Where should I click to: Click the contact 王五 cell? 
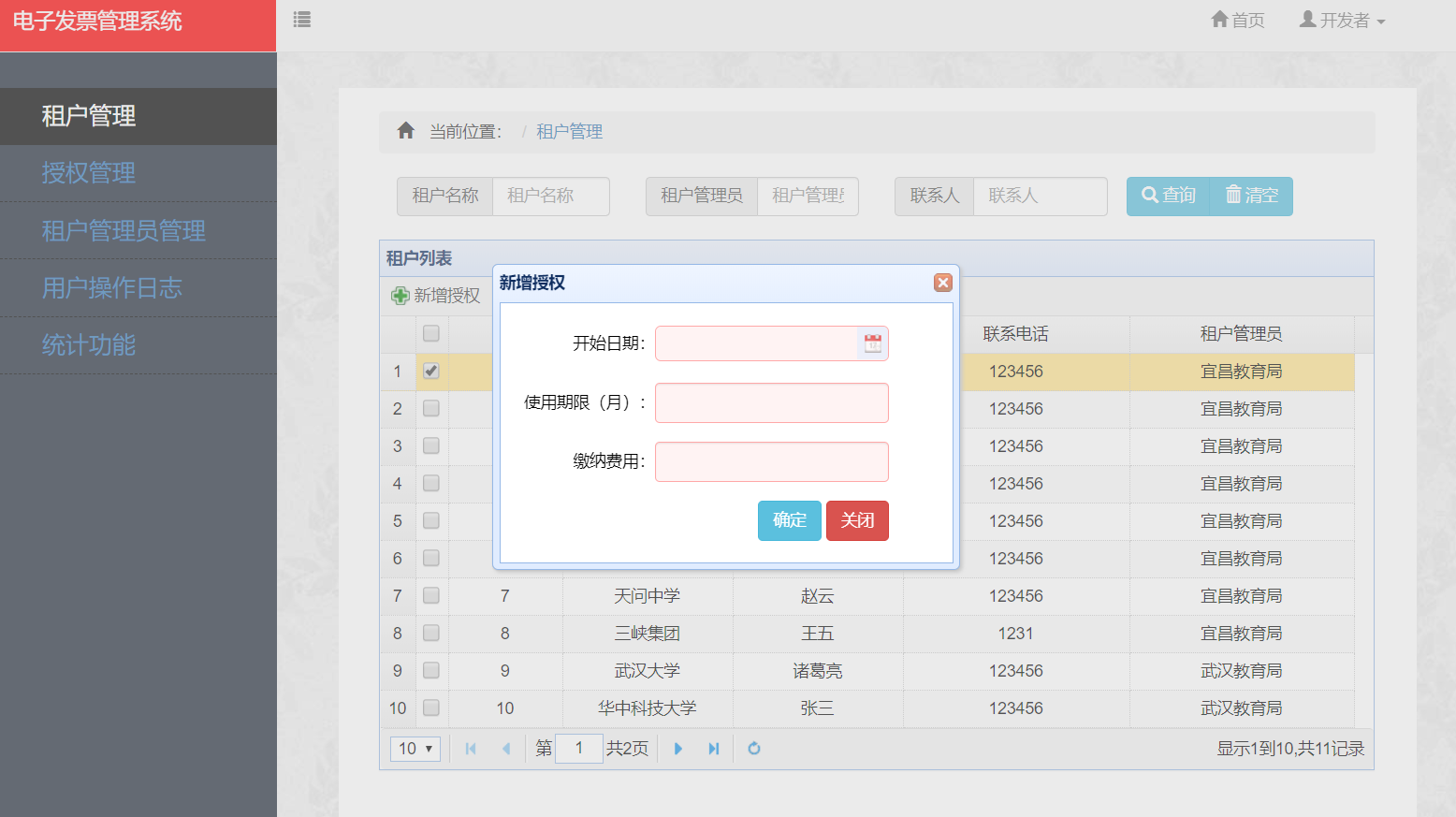click(818, 634)
